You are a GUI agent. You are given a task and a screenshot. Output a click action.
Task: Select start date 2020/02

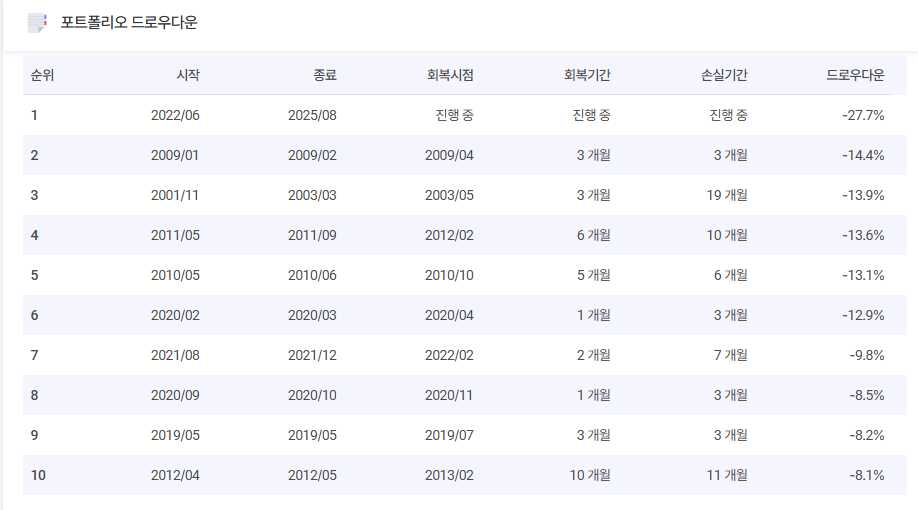[175, 315]
